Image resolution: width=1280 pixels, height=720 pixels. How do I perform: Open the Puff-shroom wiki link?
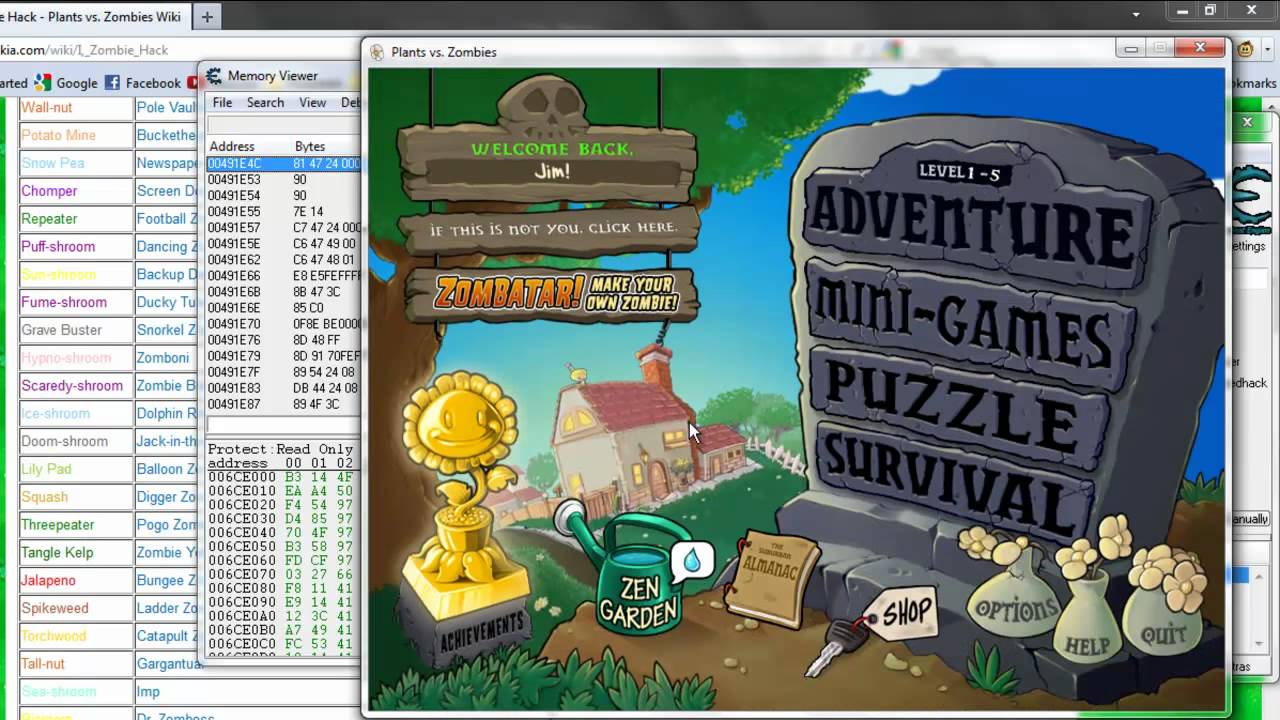(58, 246)
